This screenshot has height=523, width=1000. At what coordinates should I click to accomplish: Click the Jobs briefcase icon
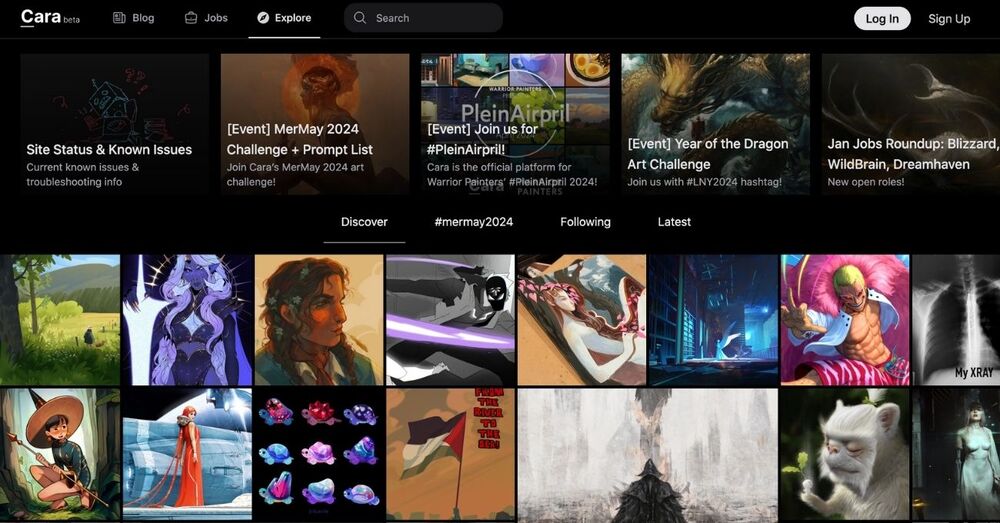(x=191, y=18)
